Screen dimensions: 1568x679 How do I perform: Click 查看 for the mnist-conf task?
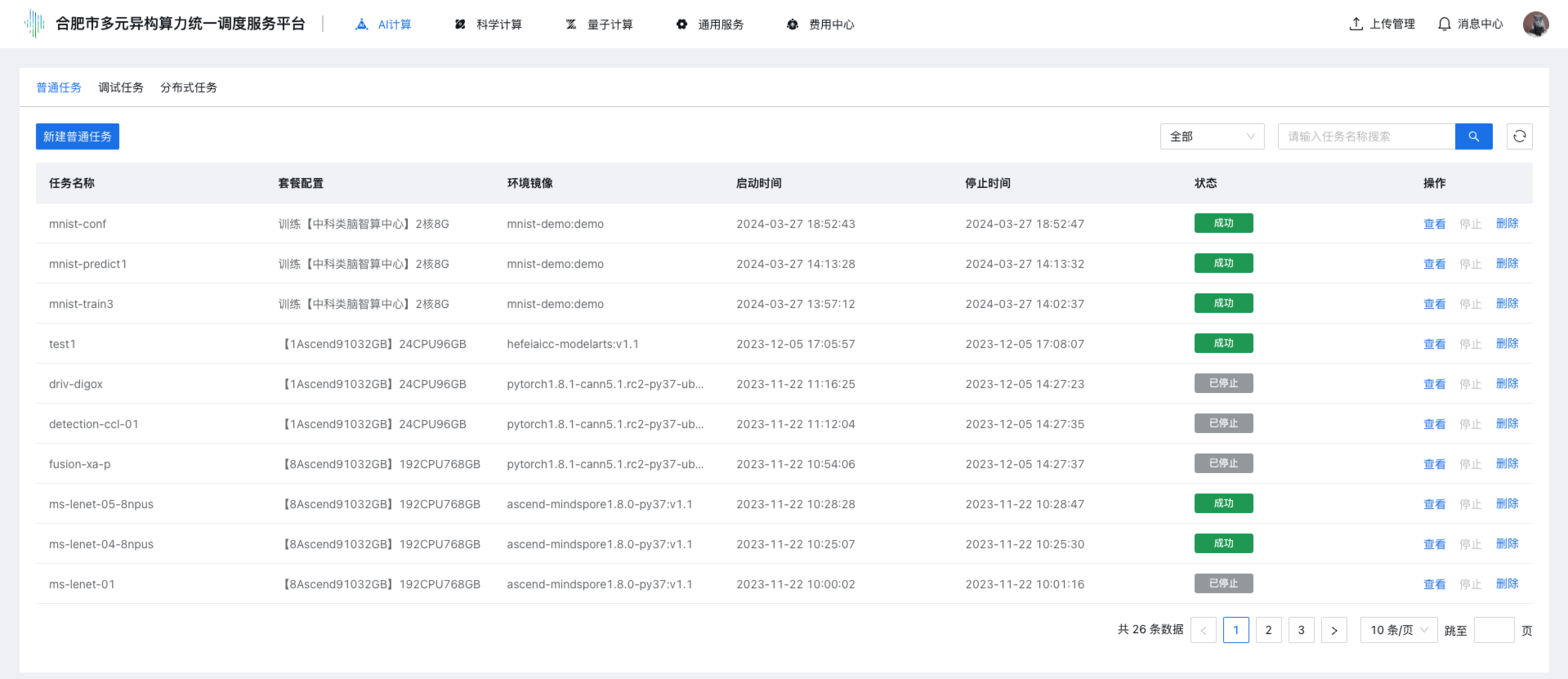click(1434, 224)
